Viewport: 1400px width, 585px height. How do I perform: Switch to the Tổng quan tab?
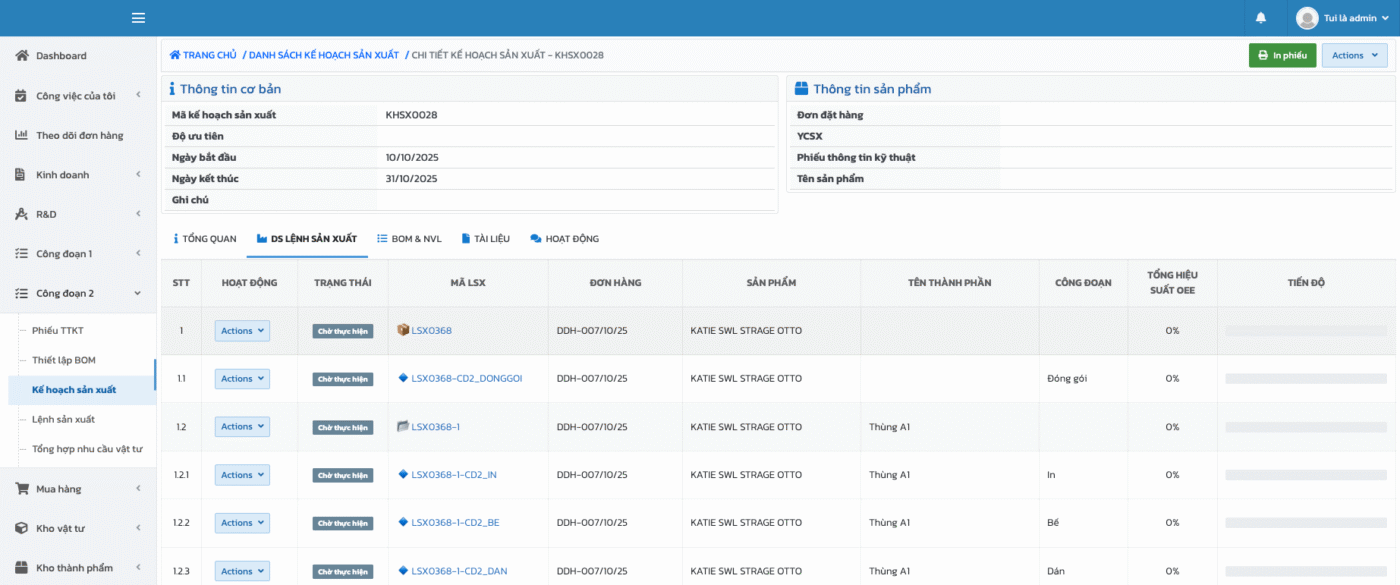(x=205, y=239)
